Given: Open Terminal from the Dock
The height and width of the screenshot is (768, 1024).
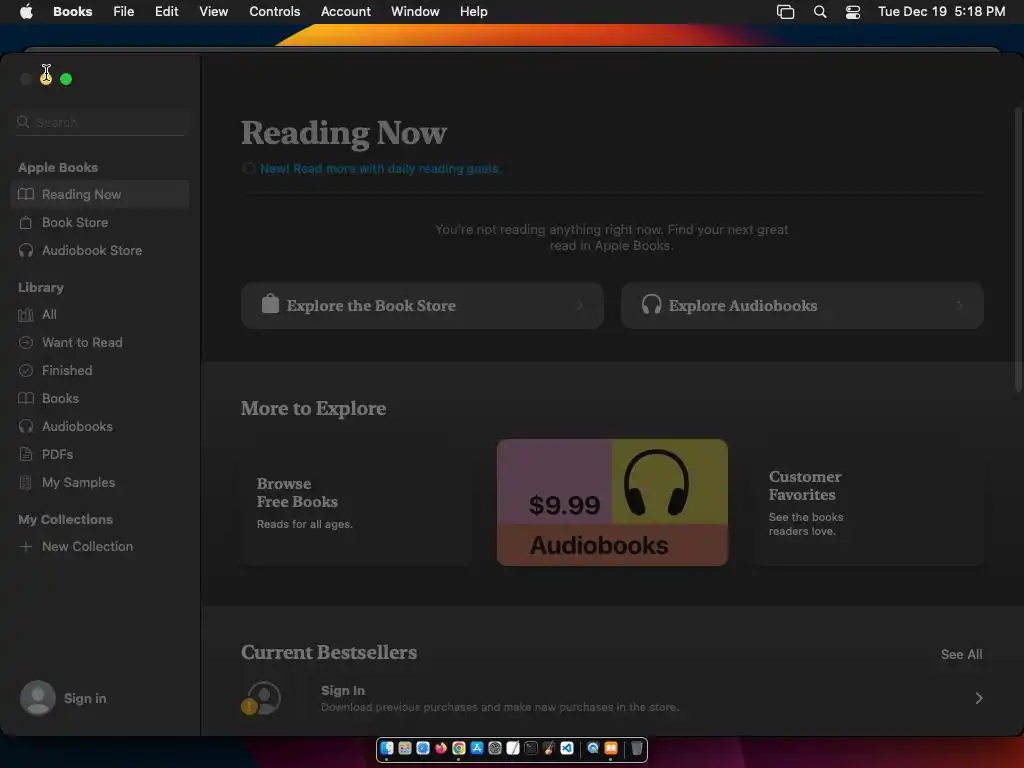Looking at the screenshot, I should click(x=531, y=748).
